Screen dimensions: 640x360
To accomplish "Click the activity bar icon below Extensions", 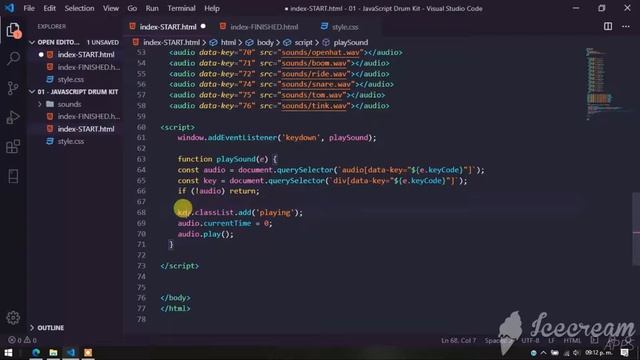I will [13, 176].
